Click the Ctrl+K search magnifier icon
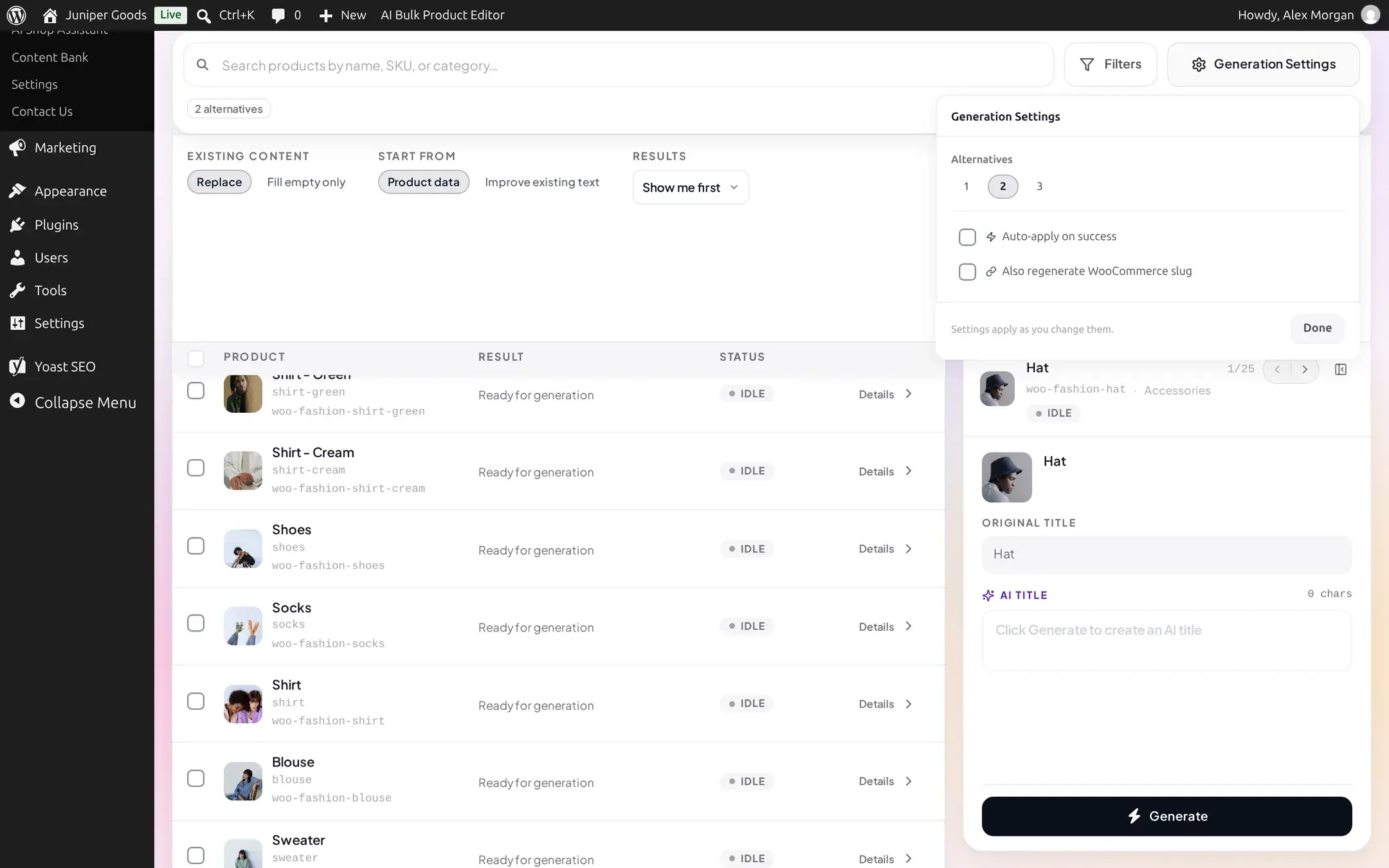Image resolution: width=1389 pixels, height=868 pixels. tap(204, 15)
